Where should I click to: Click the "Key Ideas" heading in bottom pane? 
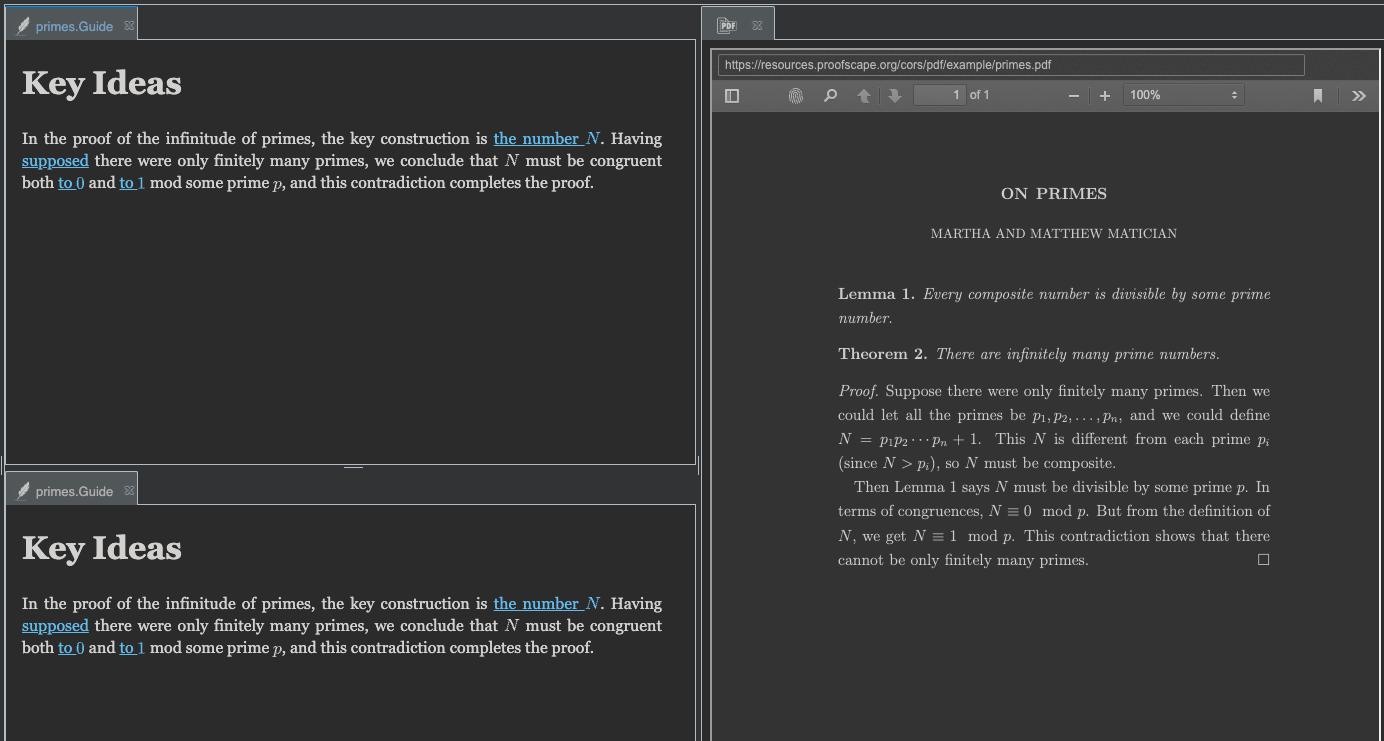[102, 548]
